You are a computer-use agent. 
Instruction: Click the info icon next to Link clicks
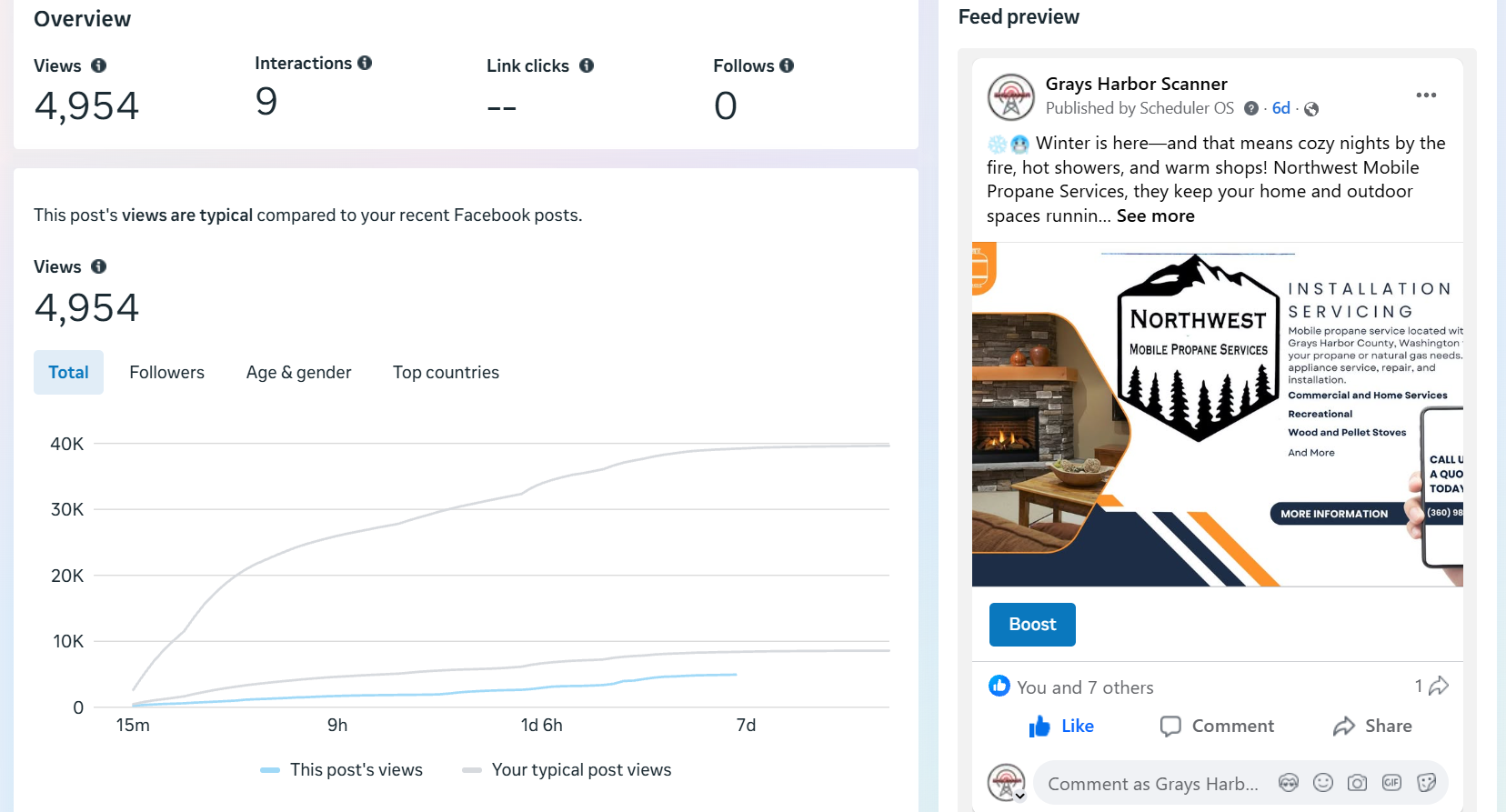tap(587, 65)
